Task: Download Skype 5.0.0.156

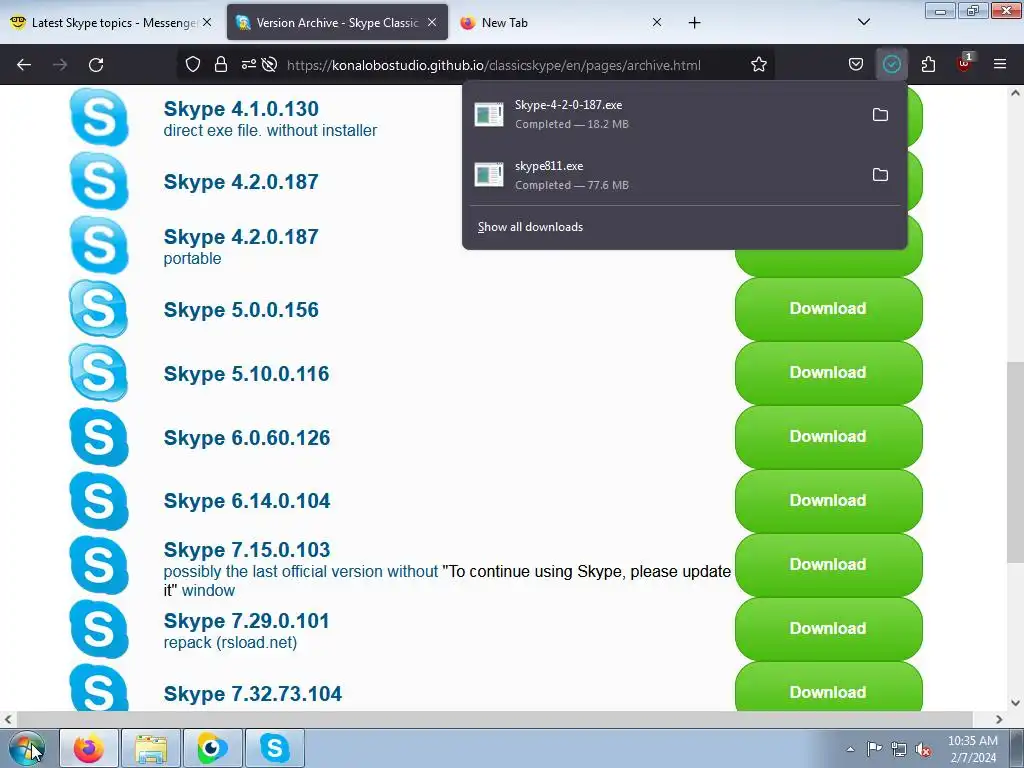Action: 828,308
